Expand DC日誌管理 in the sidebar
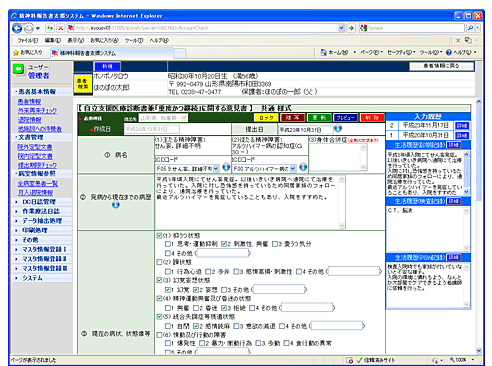 [x=39, y=202]
